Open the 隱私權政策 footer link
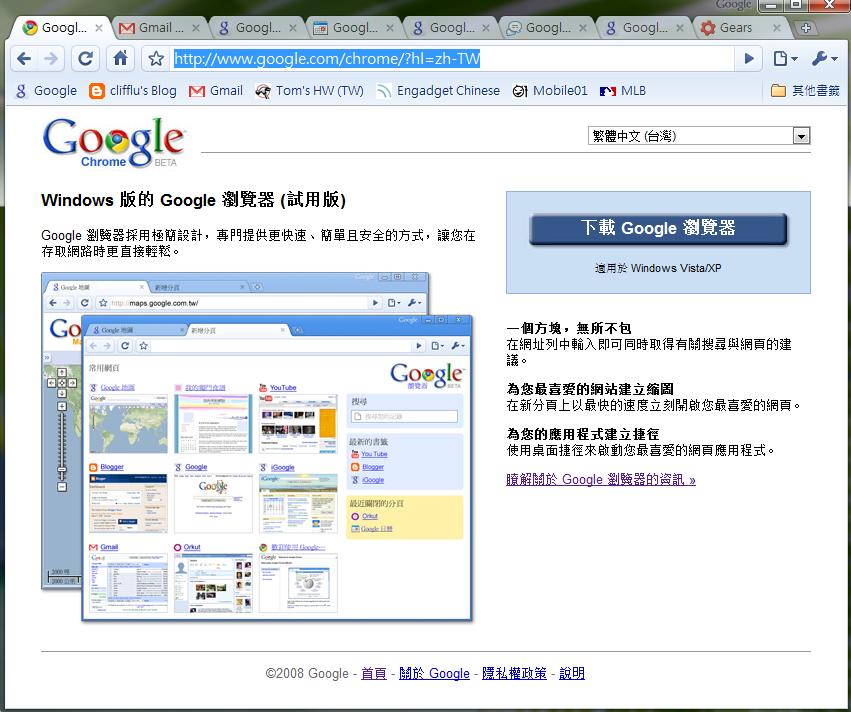 [515, 673]
